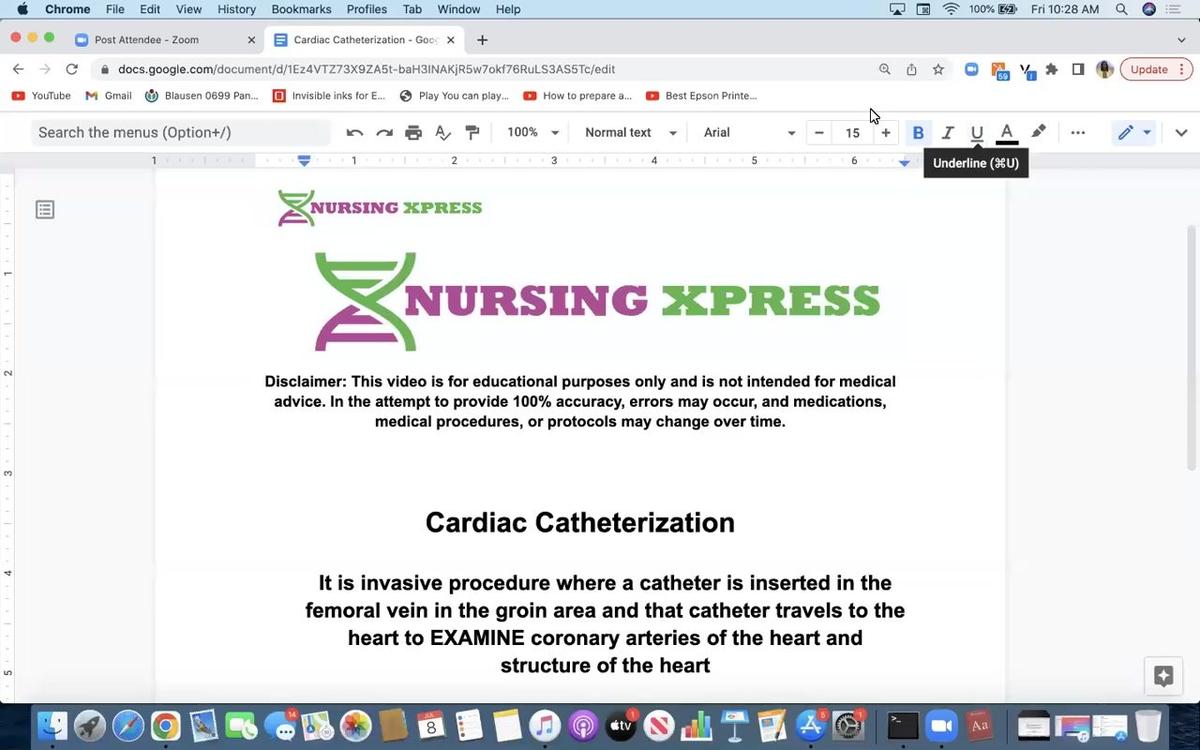Image resolution: width=1200 pixels, height=750 pixels.
Task: Open the highlight color picker
Action: click(1038, 132)
